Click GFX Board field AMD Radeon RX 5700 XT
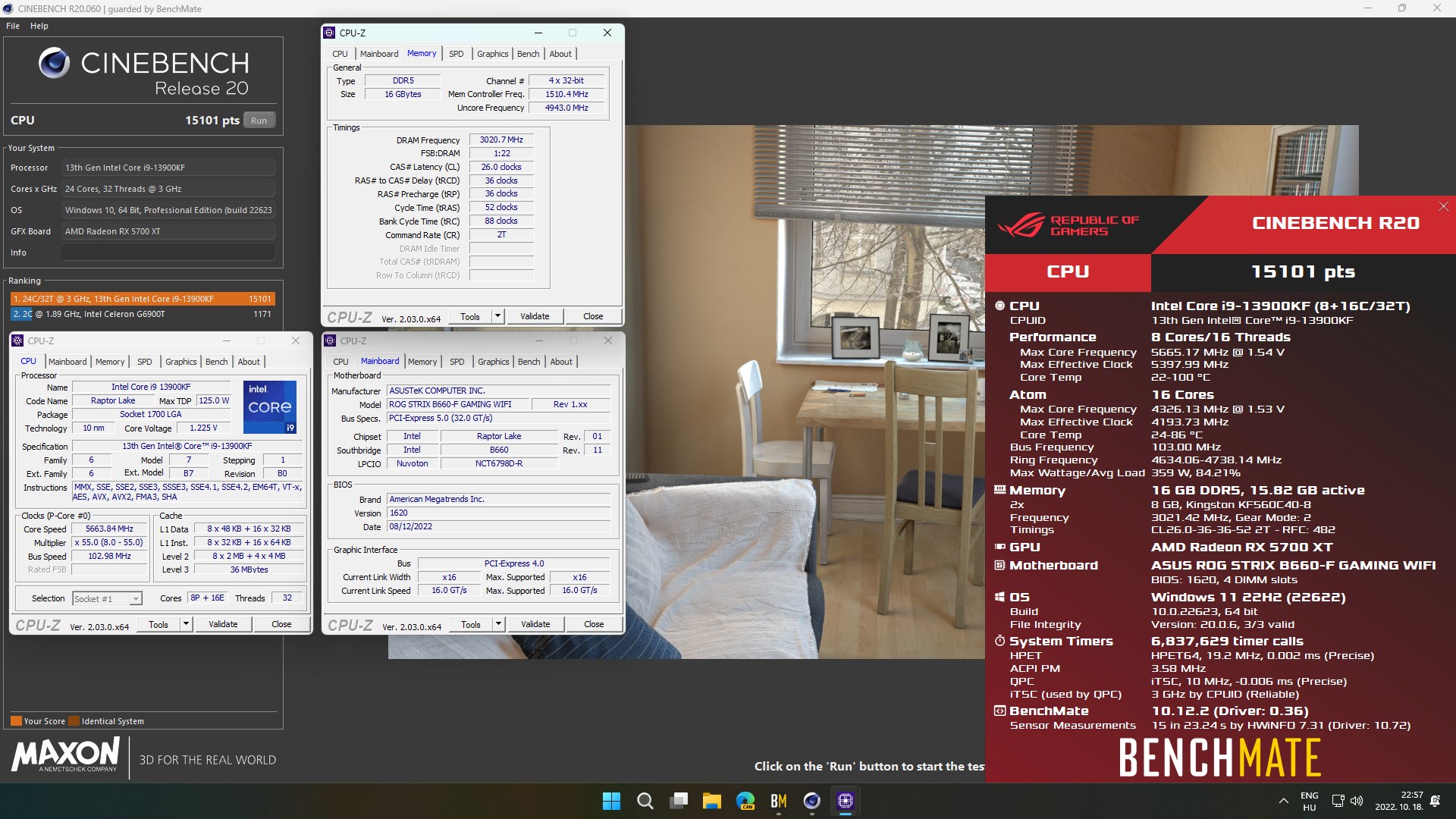The image size is (1456, 819). [168, 231]
